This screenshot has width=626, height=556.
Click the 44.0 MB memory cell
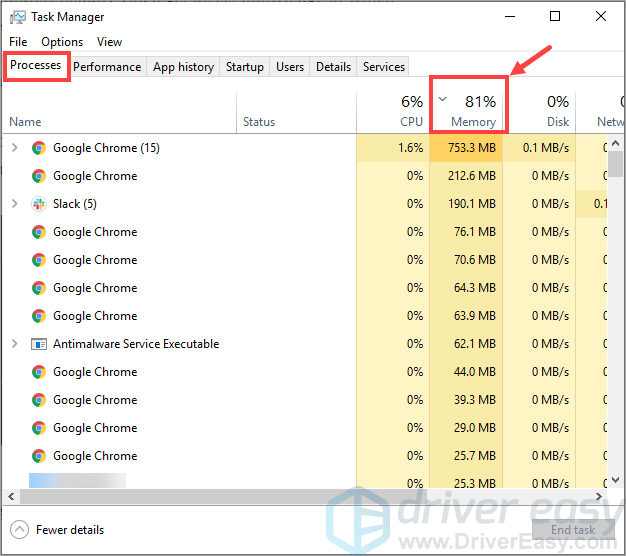(x=466, y=372)
